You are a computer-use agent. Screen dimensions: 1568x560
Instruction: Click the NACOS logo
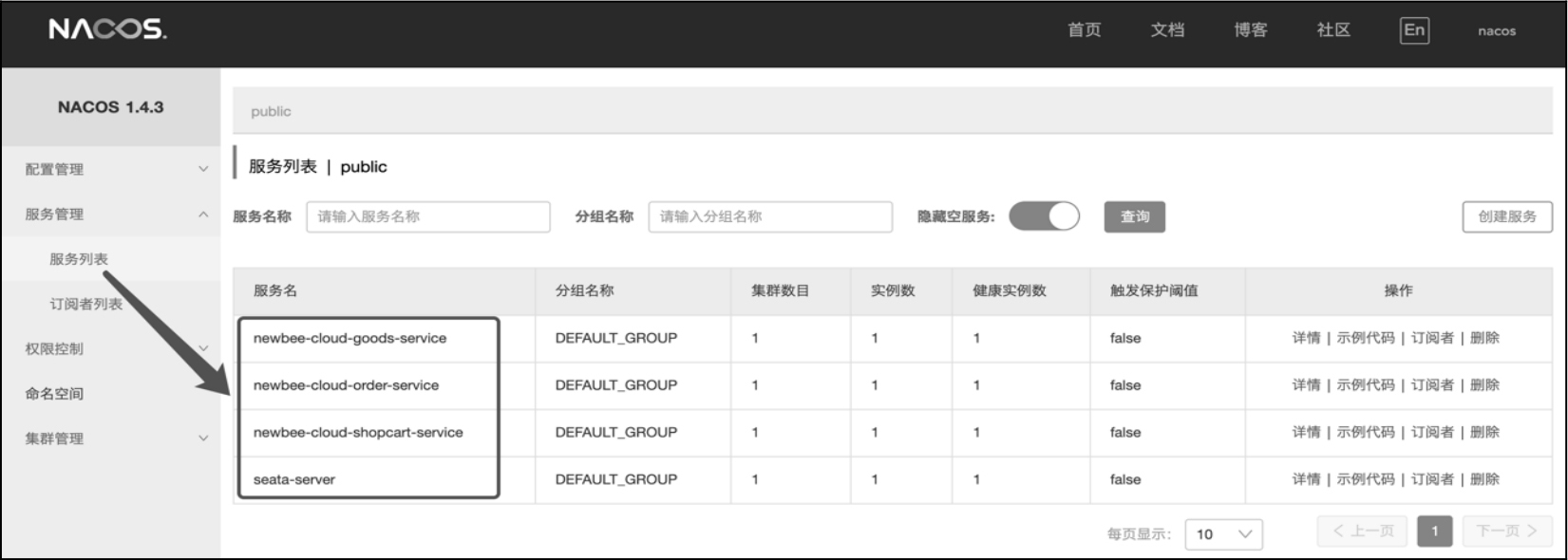point(107,29)
